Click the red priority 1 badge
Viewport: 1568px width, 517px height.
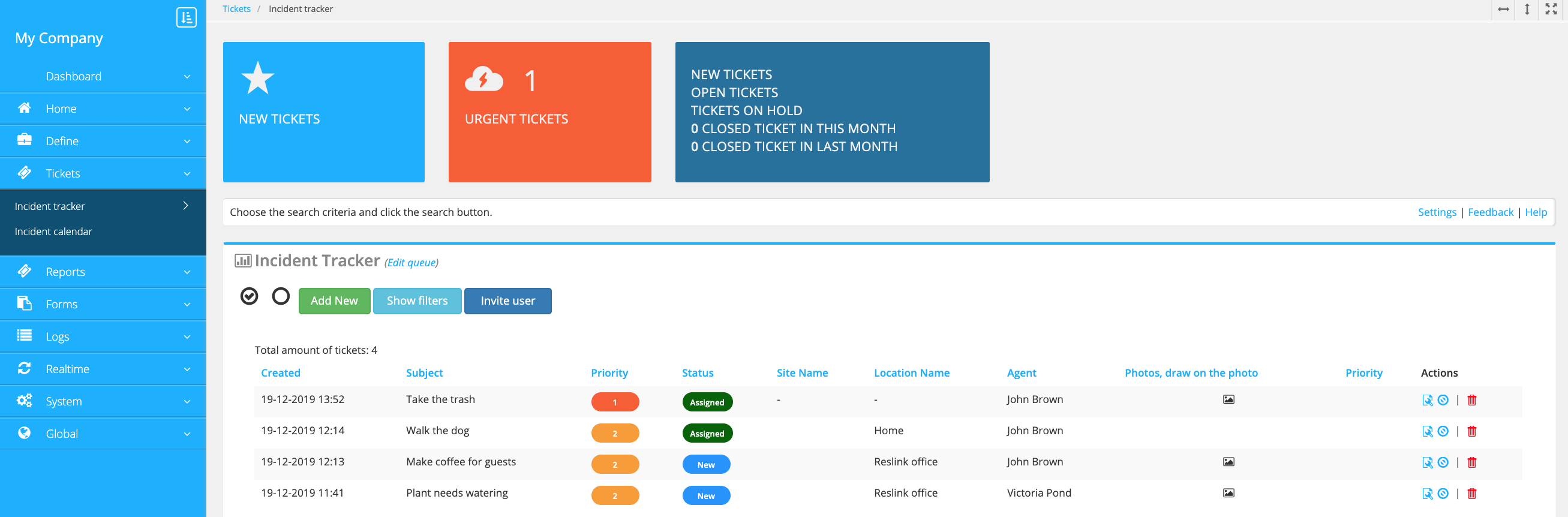coord(615,402)
